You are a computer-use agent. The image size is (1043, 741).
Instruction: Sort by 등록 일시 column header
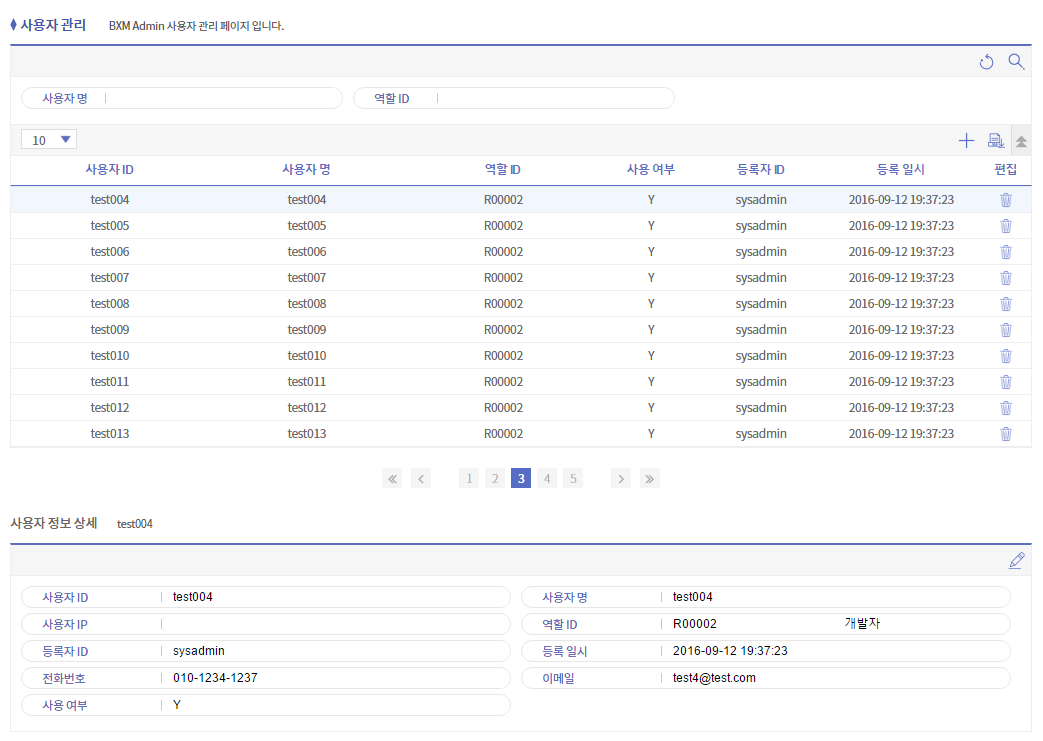901,170
